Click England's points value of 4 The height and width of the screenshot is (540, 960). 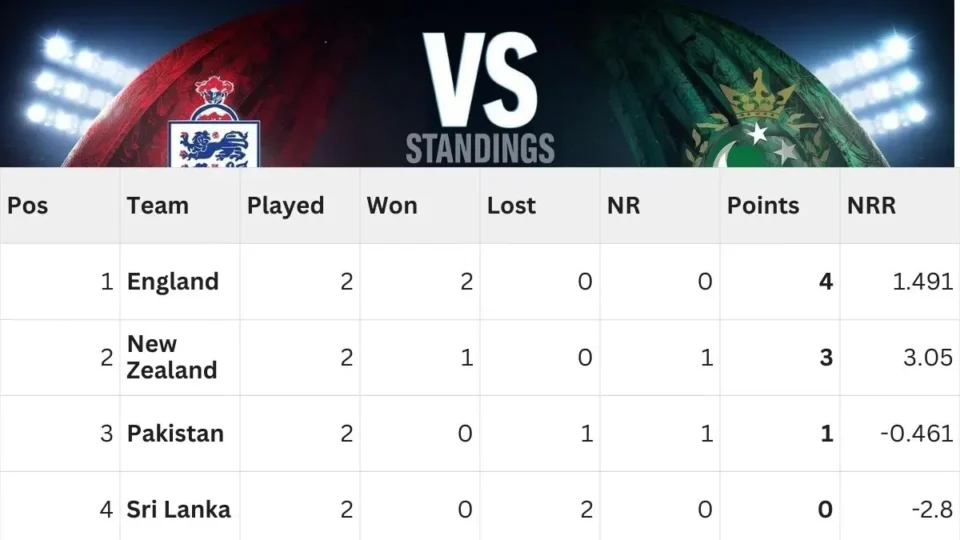coord(825,282)
